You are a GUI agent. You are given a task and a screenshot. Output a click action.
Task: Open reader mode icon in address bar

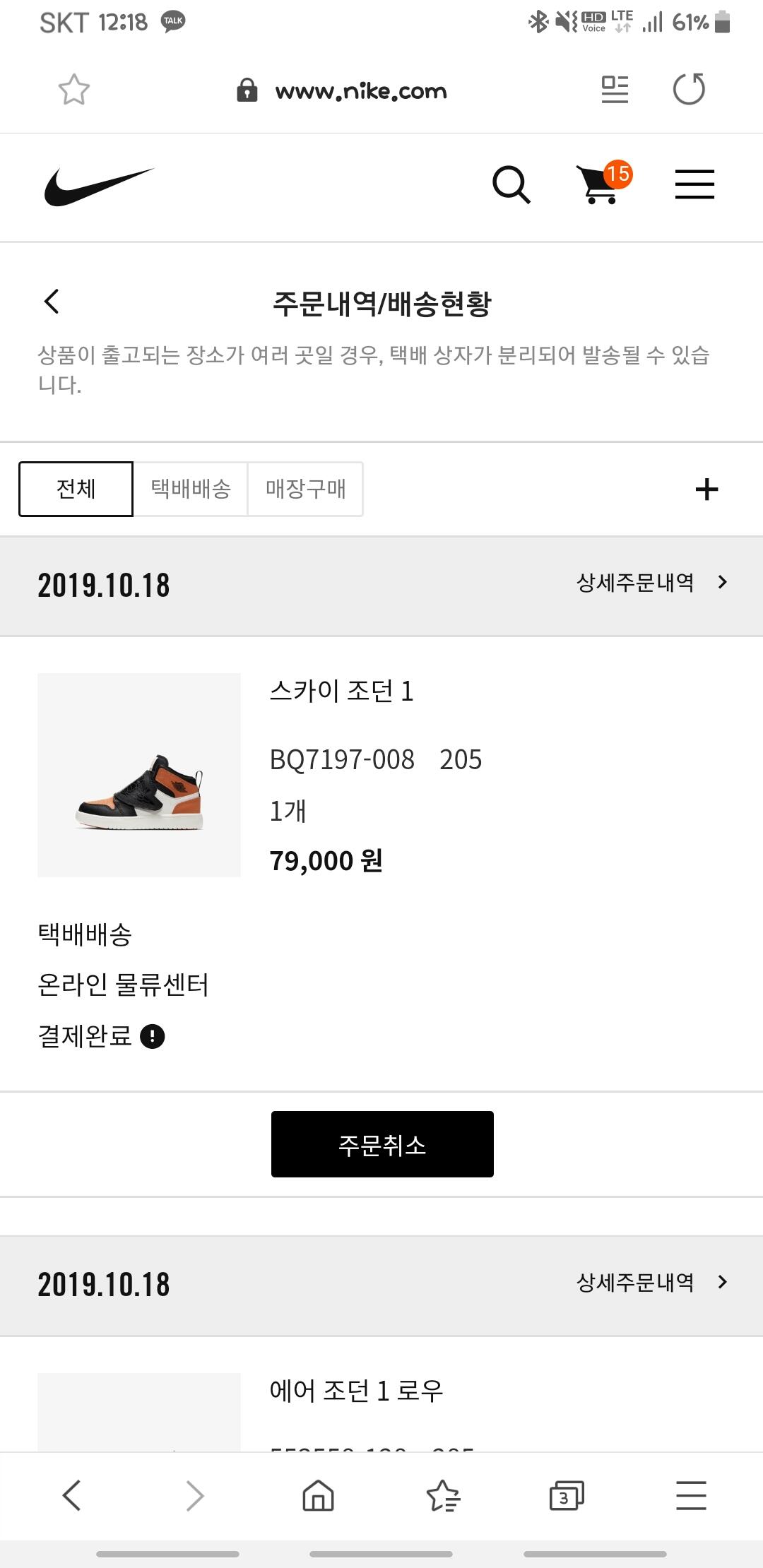pyautogui.click(x=615, y=90)
